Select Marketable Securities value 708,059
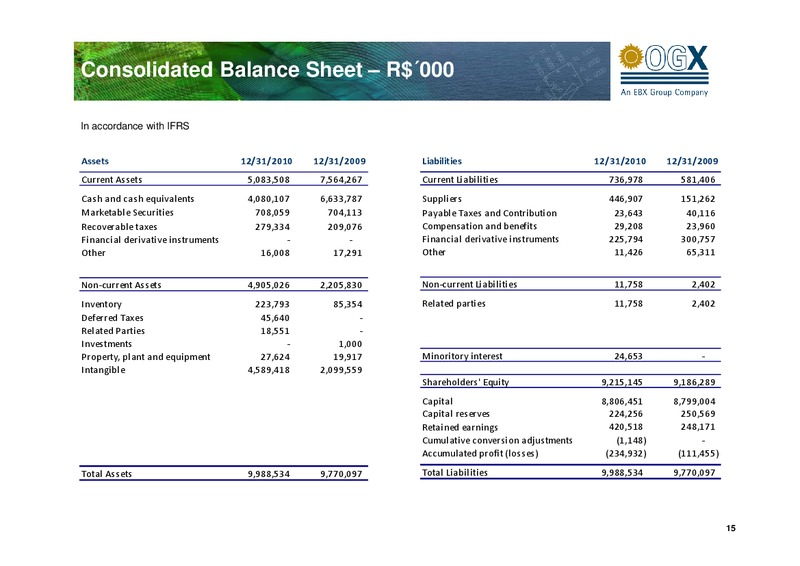This screenshot has height=566, width=800. pyautogui.click(x=272, y=213)
